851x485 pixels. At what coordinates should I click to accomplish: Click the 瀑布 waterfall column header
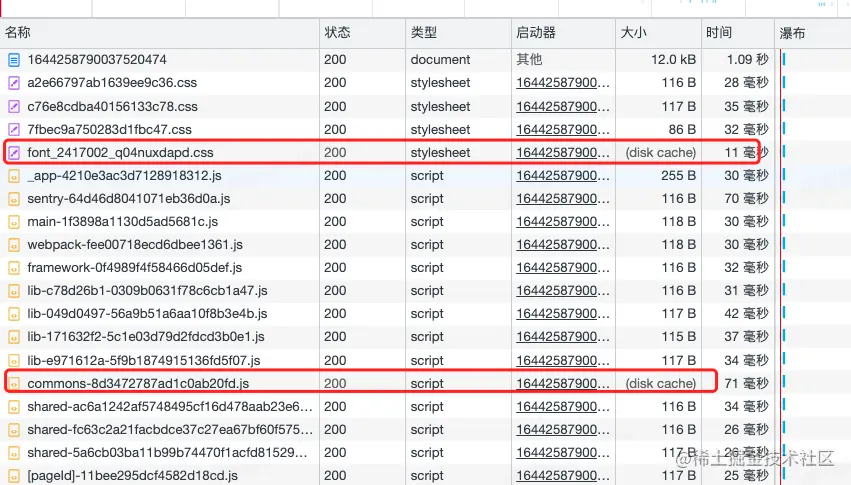point(813,33)
